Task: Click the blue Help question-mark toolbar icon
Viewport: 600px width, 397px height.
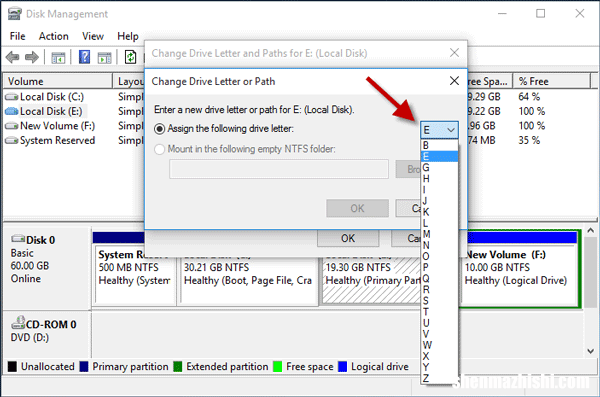Action: [x=84, y=57]
